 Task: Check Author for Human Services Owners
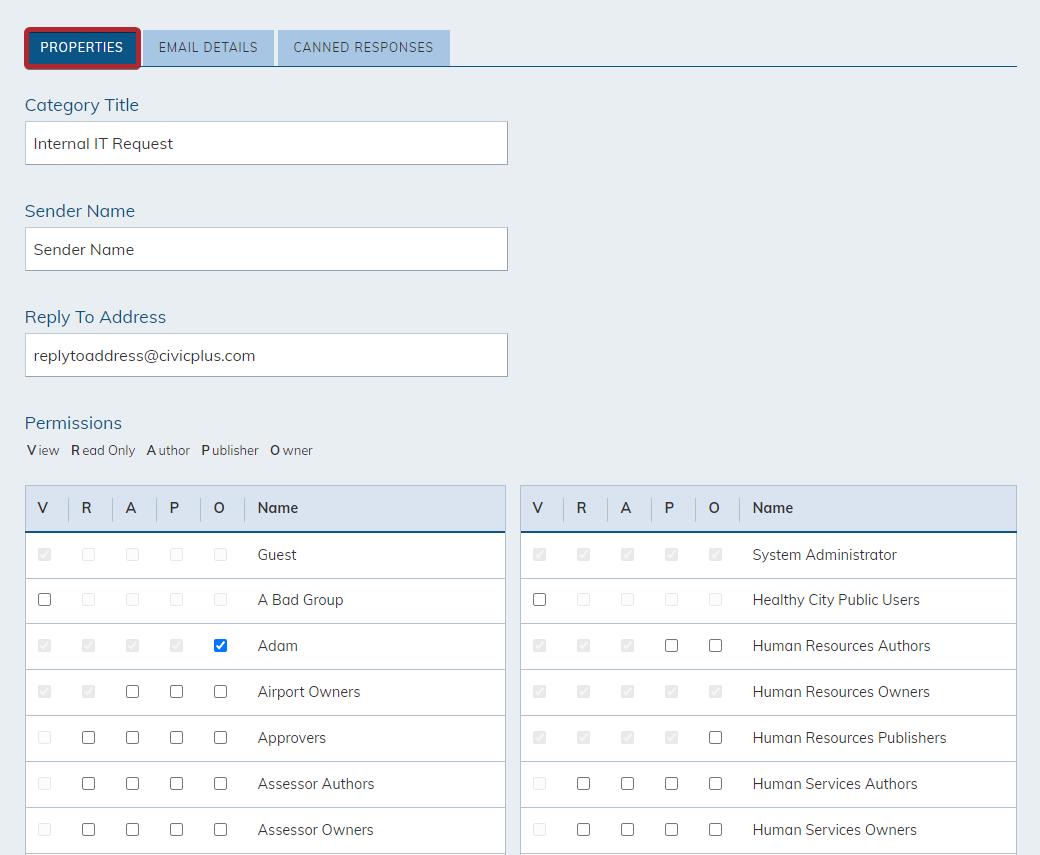click(627, 830)
